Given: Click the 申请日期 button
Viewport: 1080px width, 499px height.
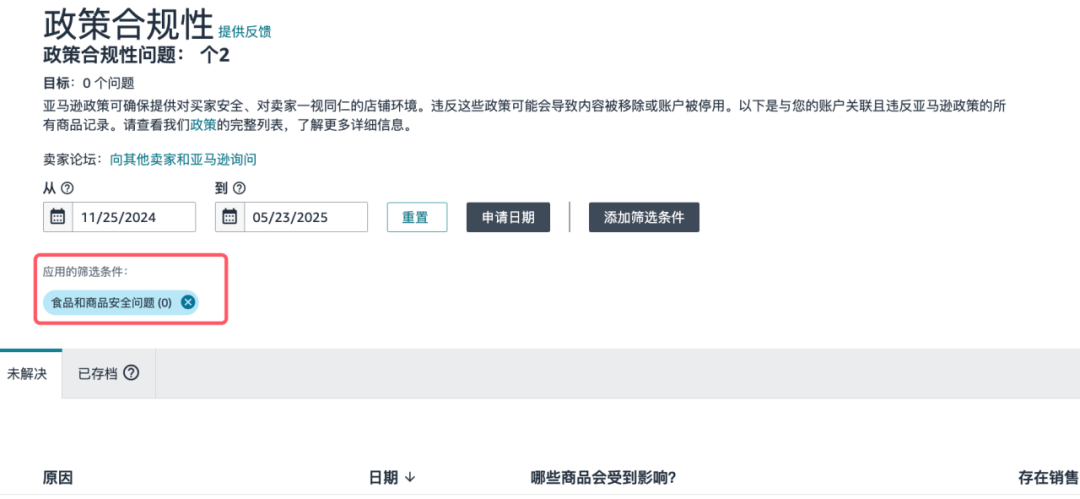Looking at the screenshot, I should [x=508, y=217].
